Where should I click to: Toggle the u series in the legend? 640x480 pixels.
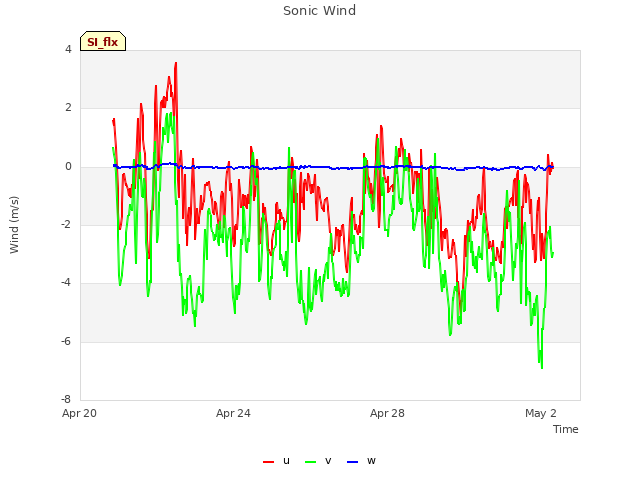click(x=276, y=461)
